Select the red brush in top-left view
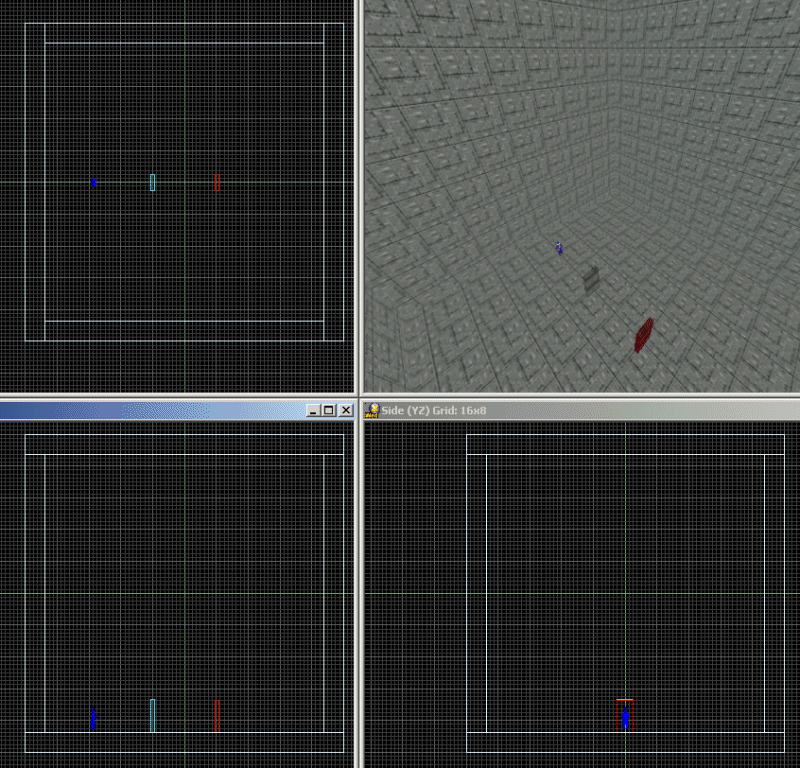Image resolution: width=800 pixels, height=768 pixels. pyautogui.click(x=216, y=182)
